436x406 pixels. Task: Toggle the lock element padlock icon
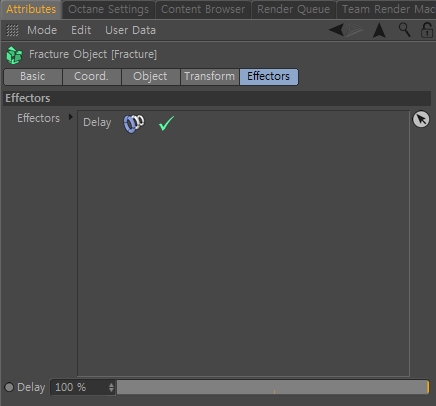pyautogui.click(x=427, y=30)
